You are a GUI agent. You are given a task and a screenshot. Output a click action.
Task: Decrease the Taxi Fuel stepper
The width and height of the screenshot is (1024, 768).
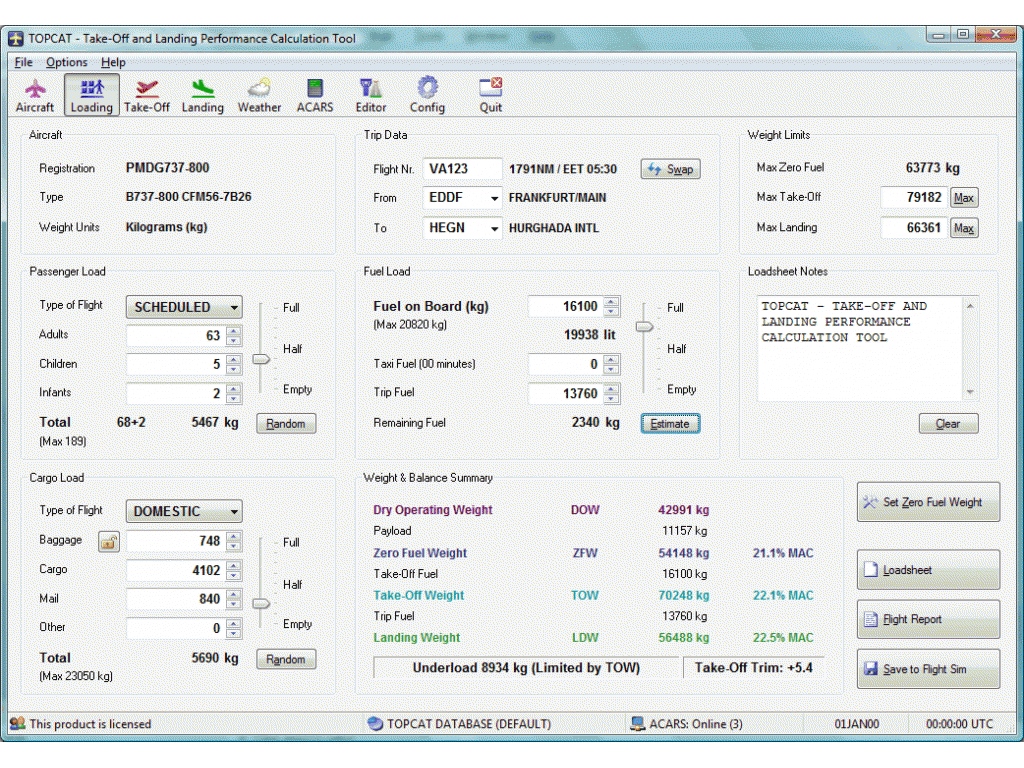point(611,369)
